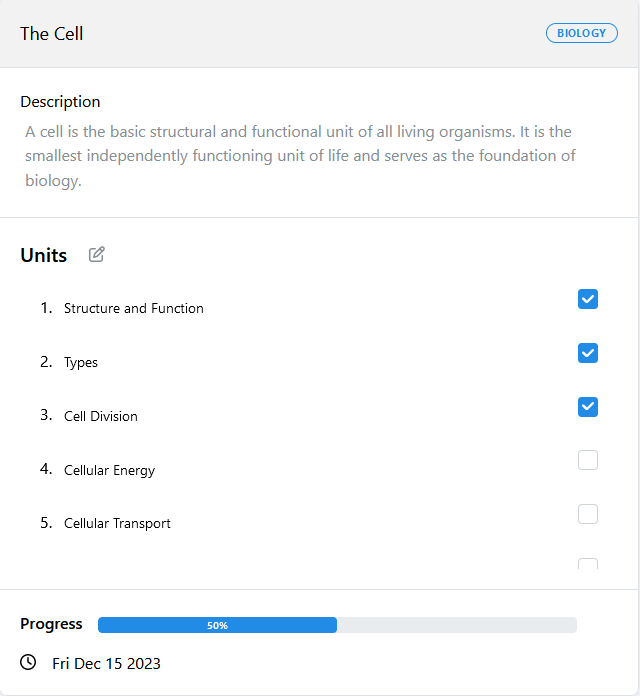
Task: Uncheck the Types unit checkbox
Action: pos(588,353)
